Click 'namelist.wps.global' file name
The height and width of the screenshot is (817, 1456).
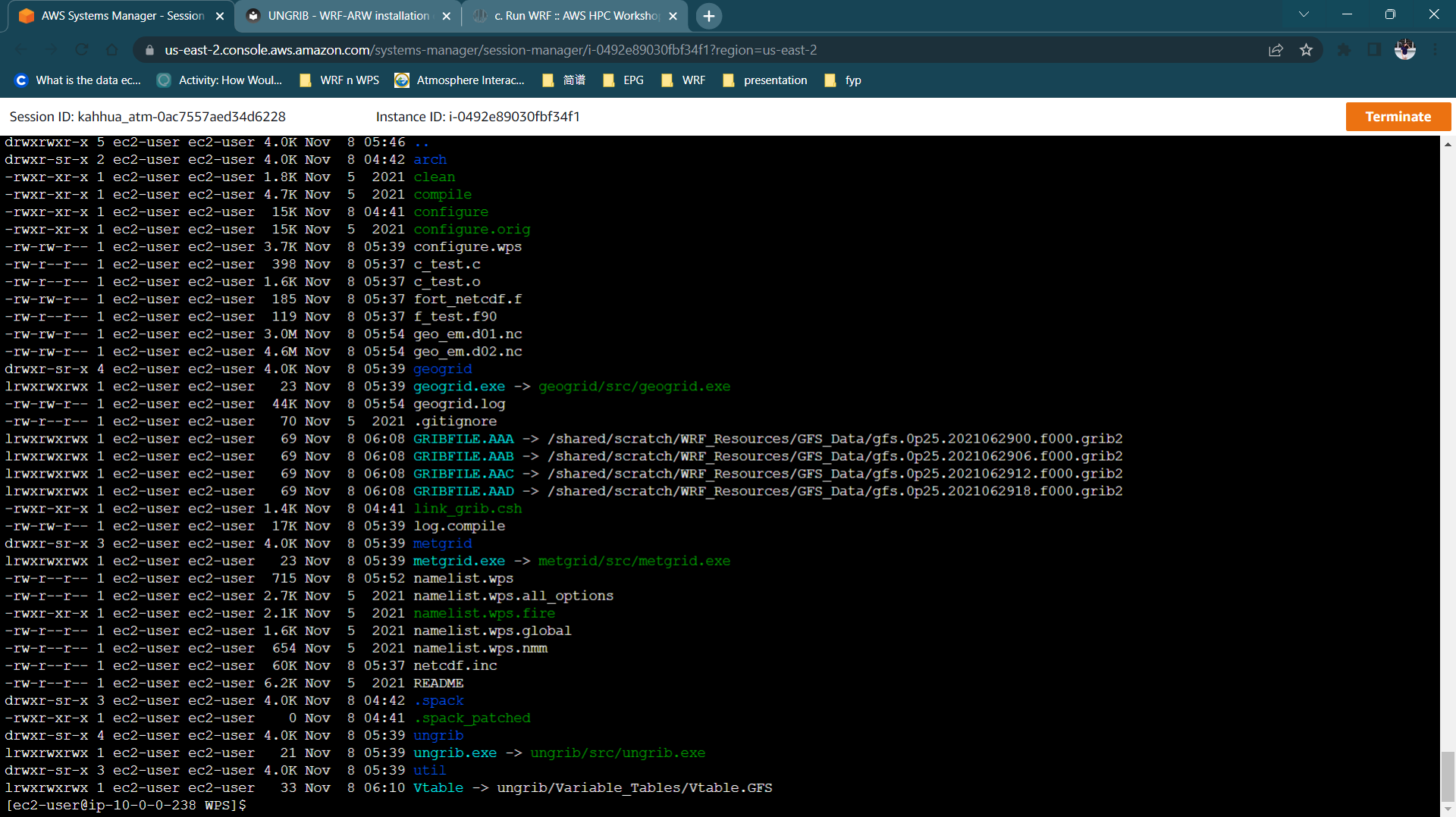(492, 631)
